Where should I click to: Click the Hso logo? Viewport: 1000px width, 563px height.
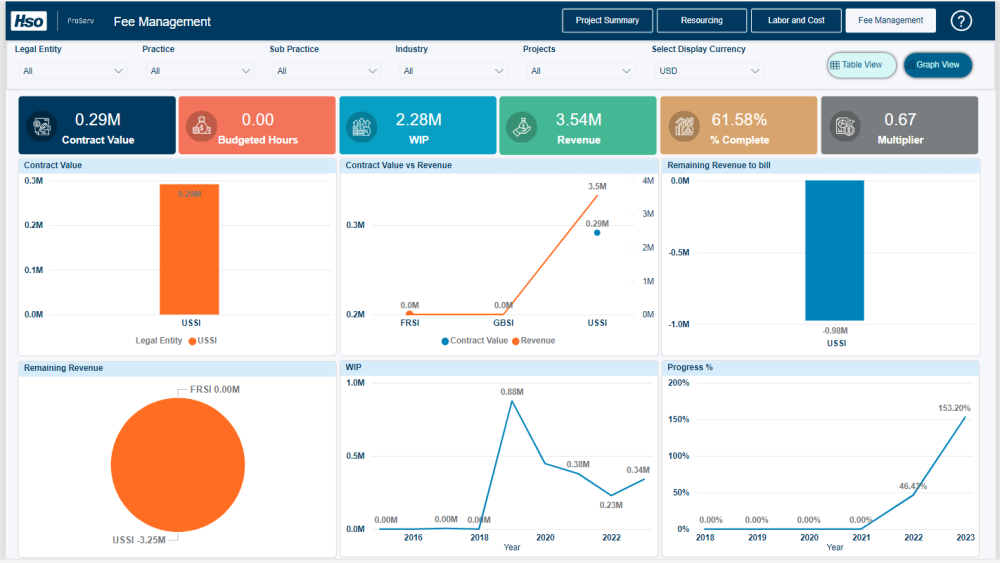point(29,21)
